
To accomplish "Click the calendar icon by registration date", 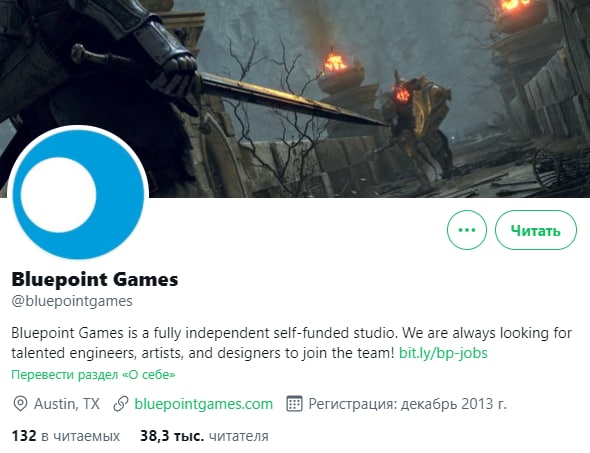I will 294,404.
